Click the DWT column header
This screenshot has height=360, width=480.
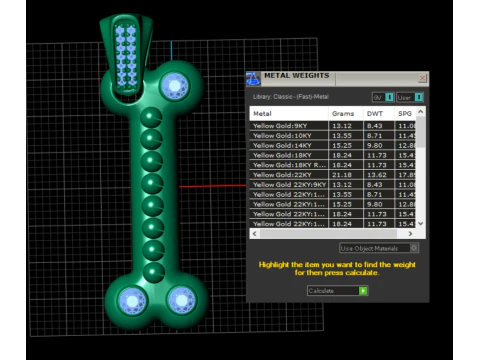coord(379,114)
